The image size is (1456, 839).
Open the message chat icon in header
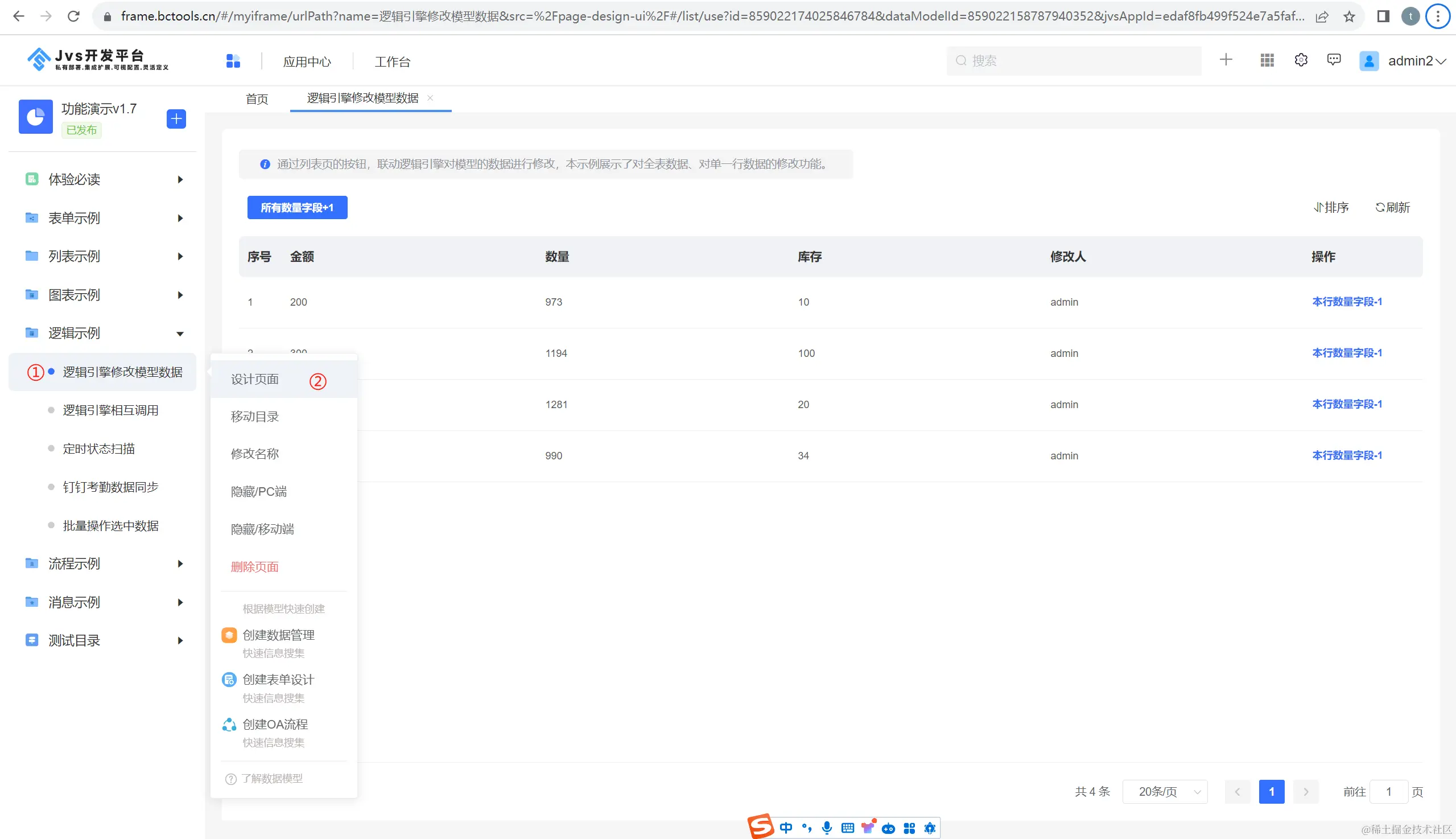[1333, 60]
